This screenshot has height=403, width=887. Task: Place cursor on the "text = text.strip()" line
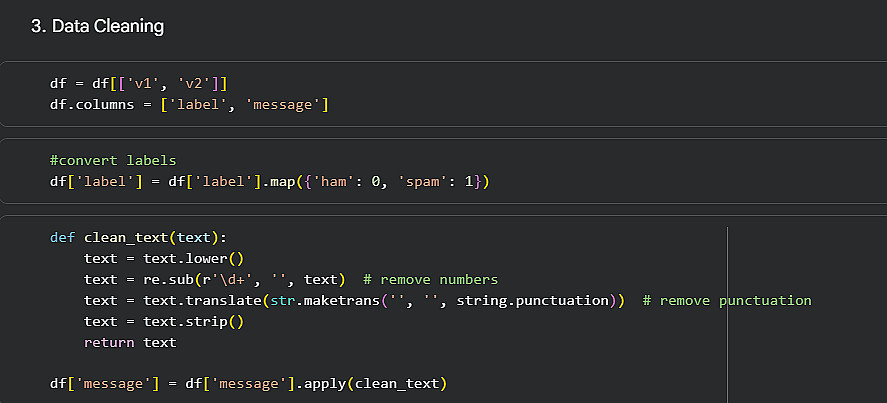pos(163,321)
